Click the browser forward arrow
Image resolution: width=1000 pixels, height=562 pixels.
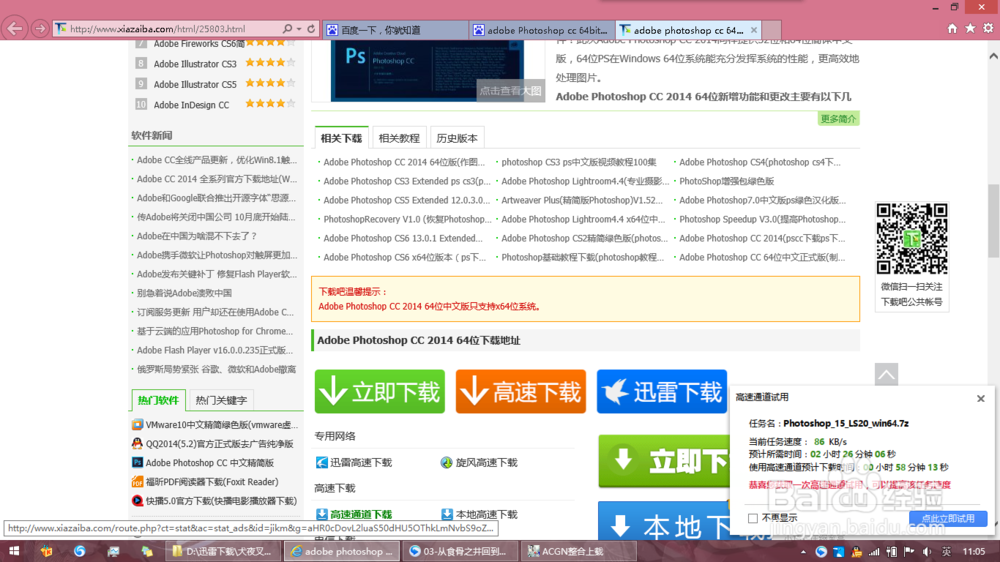coord(40,29)
